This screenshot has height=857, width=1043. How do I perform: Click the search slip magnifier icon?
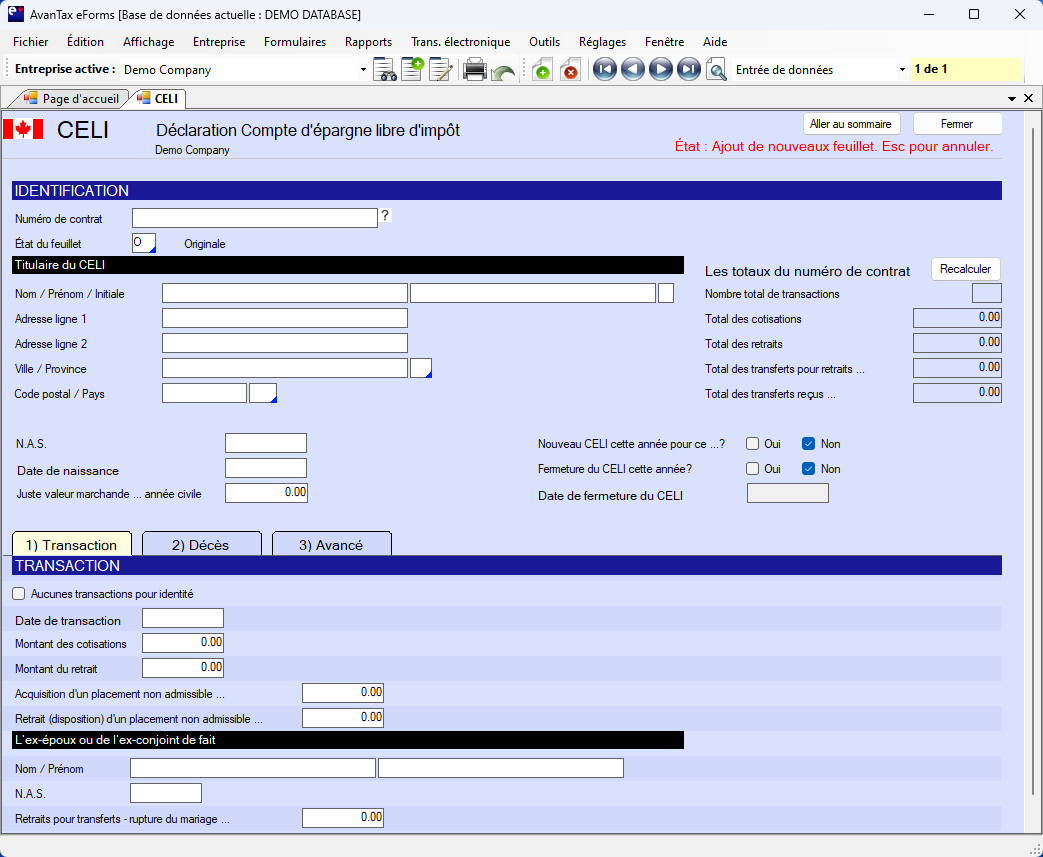coord(716,70)
